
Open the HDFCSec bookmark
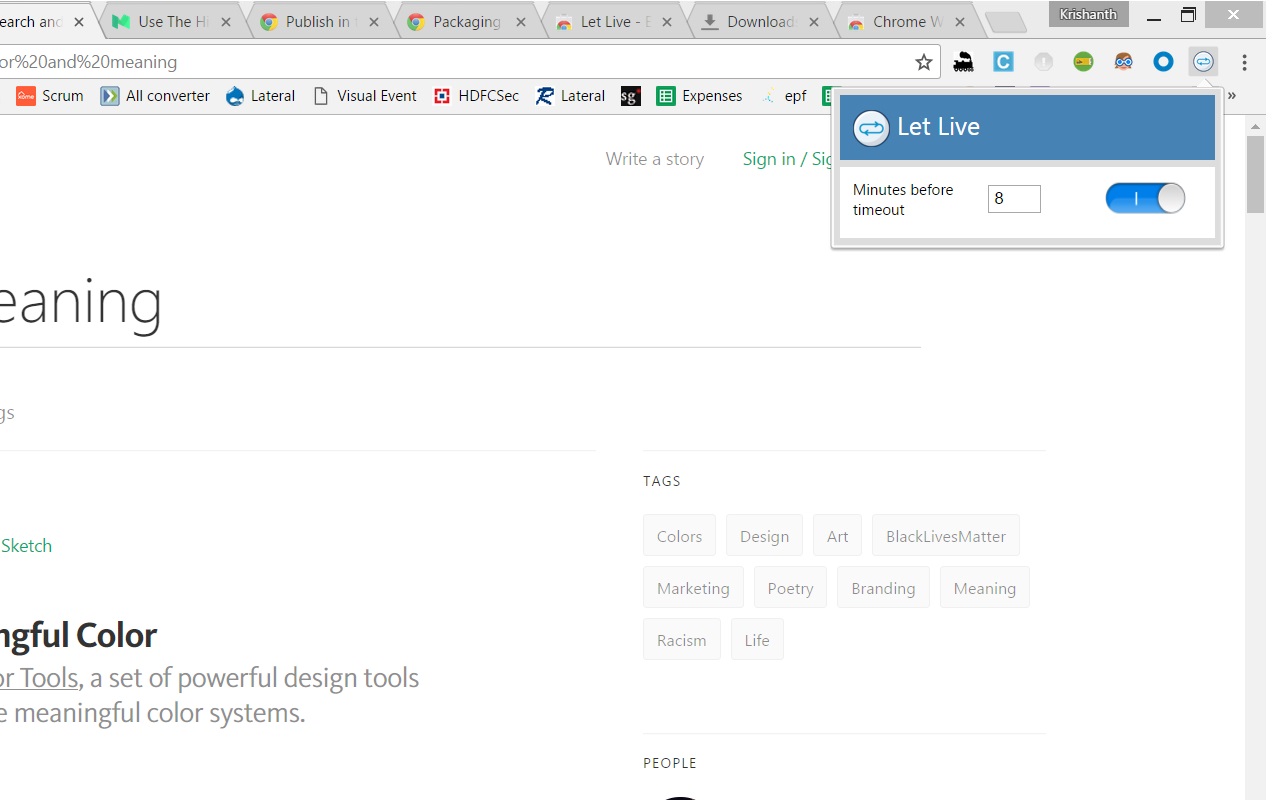(476, 96)
